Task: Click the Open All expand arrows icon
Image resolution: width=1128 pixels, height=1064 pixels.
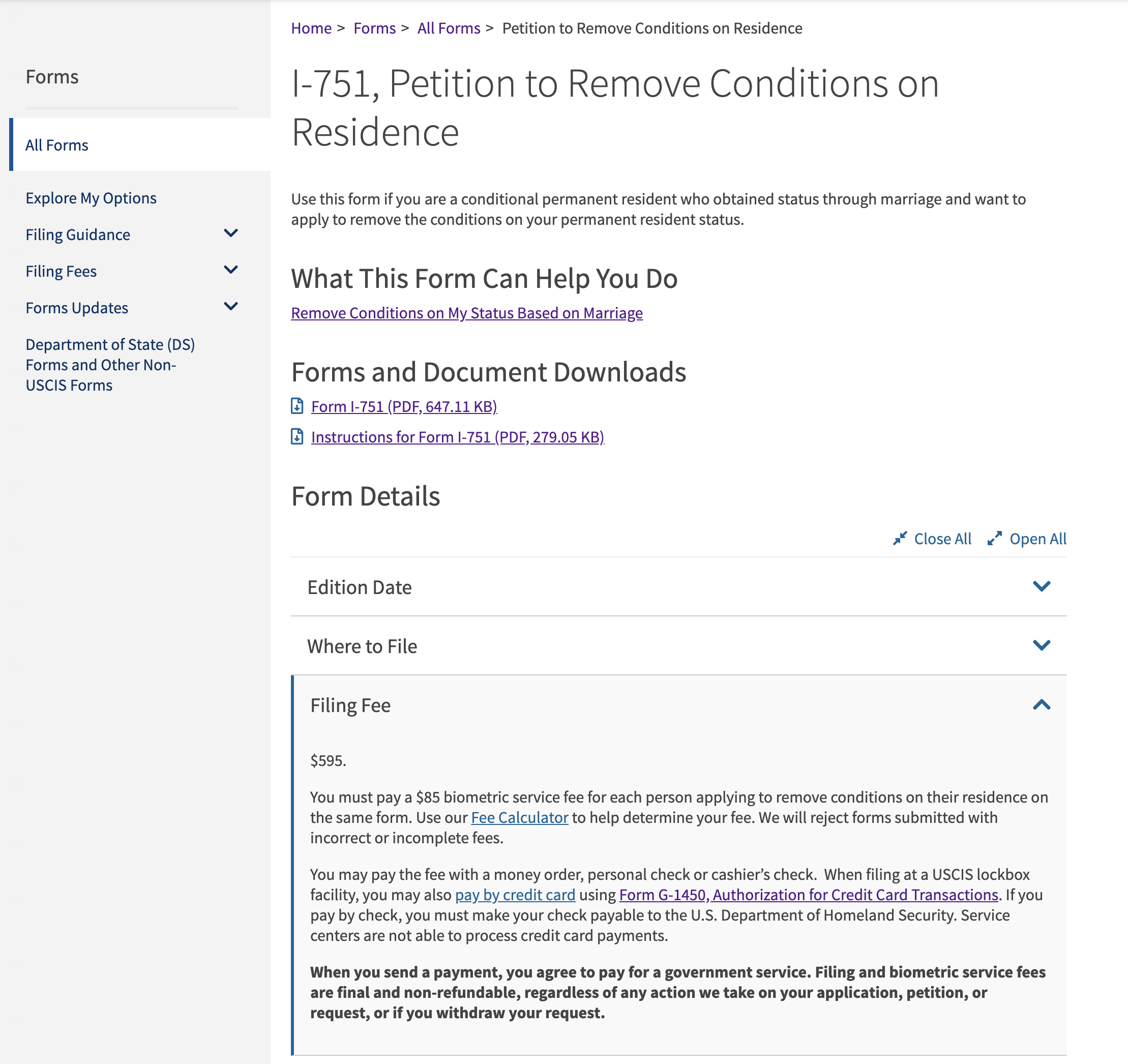Action: click(994, 539)
